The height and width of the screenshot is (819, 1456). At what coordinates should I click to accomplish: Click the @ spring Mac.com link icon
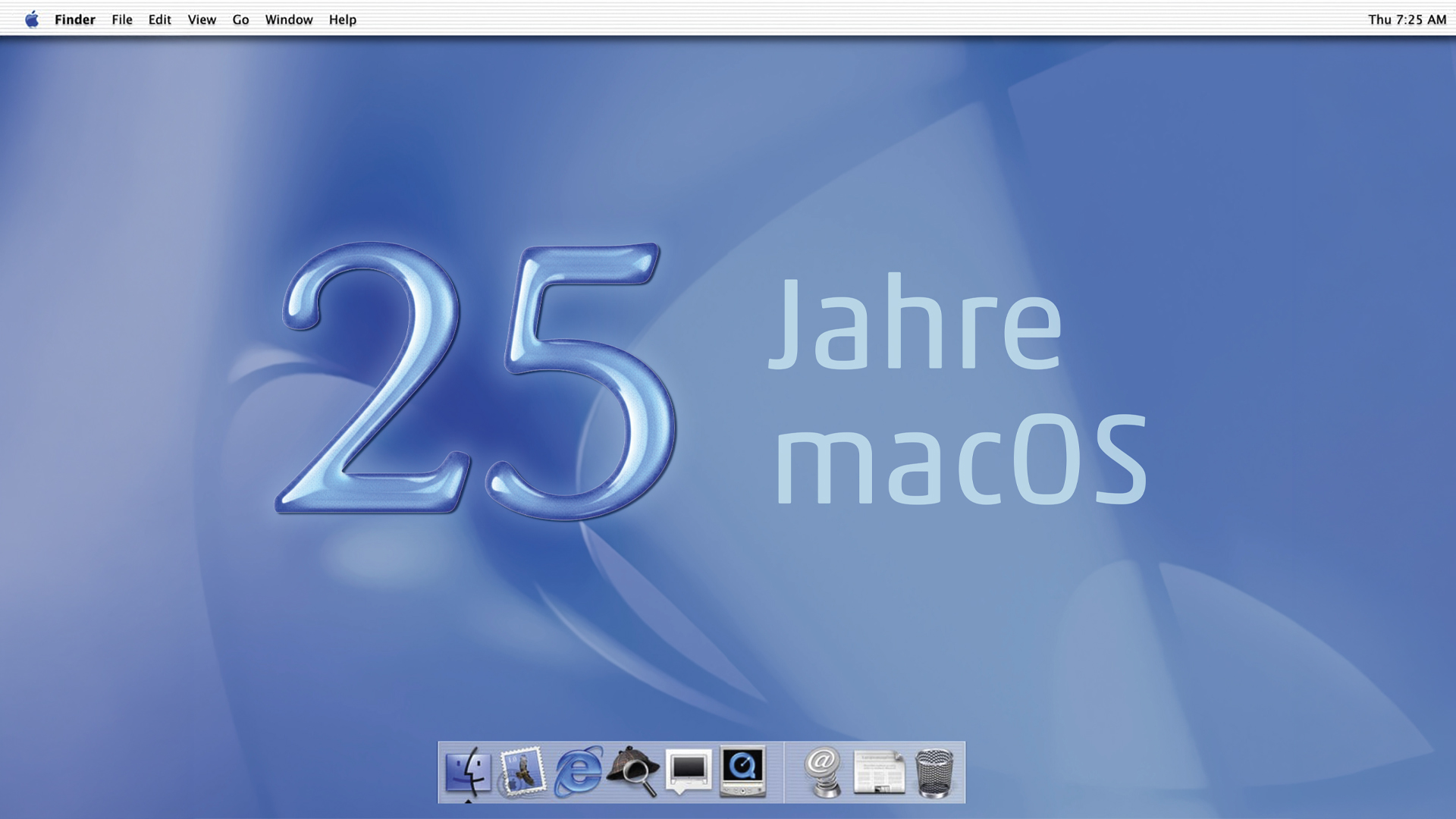(824, 772)
